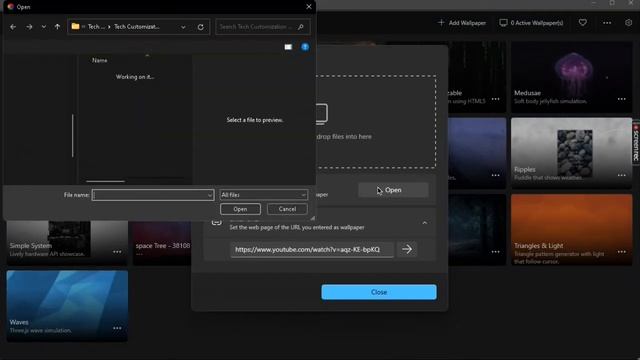Select the Waves wallpaper thumbnail
Viewport: 640px width, 360px height.
tap(67, 306)
